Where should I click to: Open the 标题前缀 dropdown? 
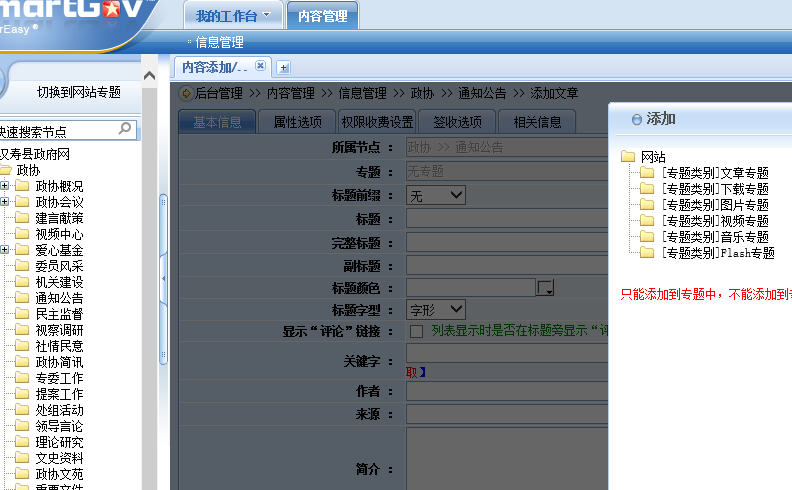point(435,196)
